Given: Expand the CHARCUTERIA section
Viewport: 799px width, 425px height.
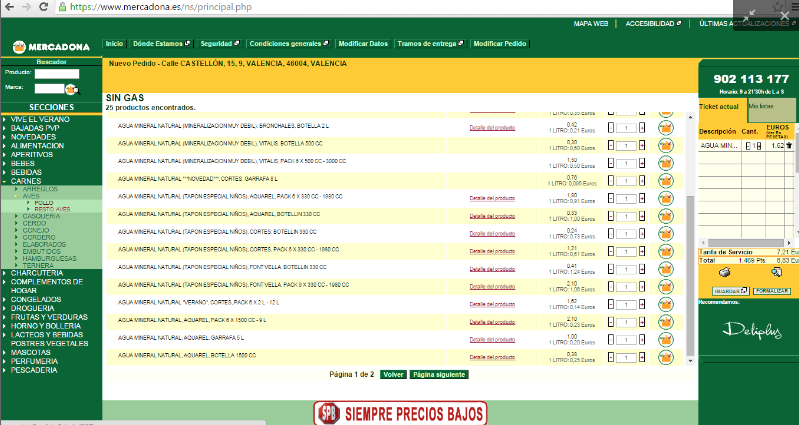Looking at the screenshot, I should pyautogui.click(x=37, y=273).
